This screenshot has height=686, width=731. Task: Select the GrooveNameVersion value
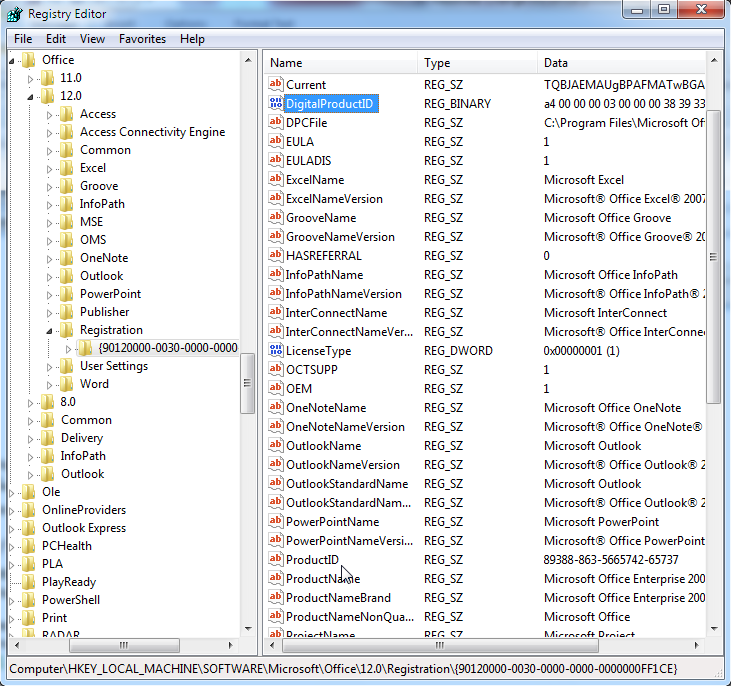click(x=340, y=236)
